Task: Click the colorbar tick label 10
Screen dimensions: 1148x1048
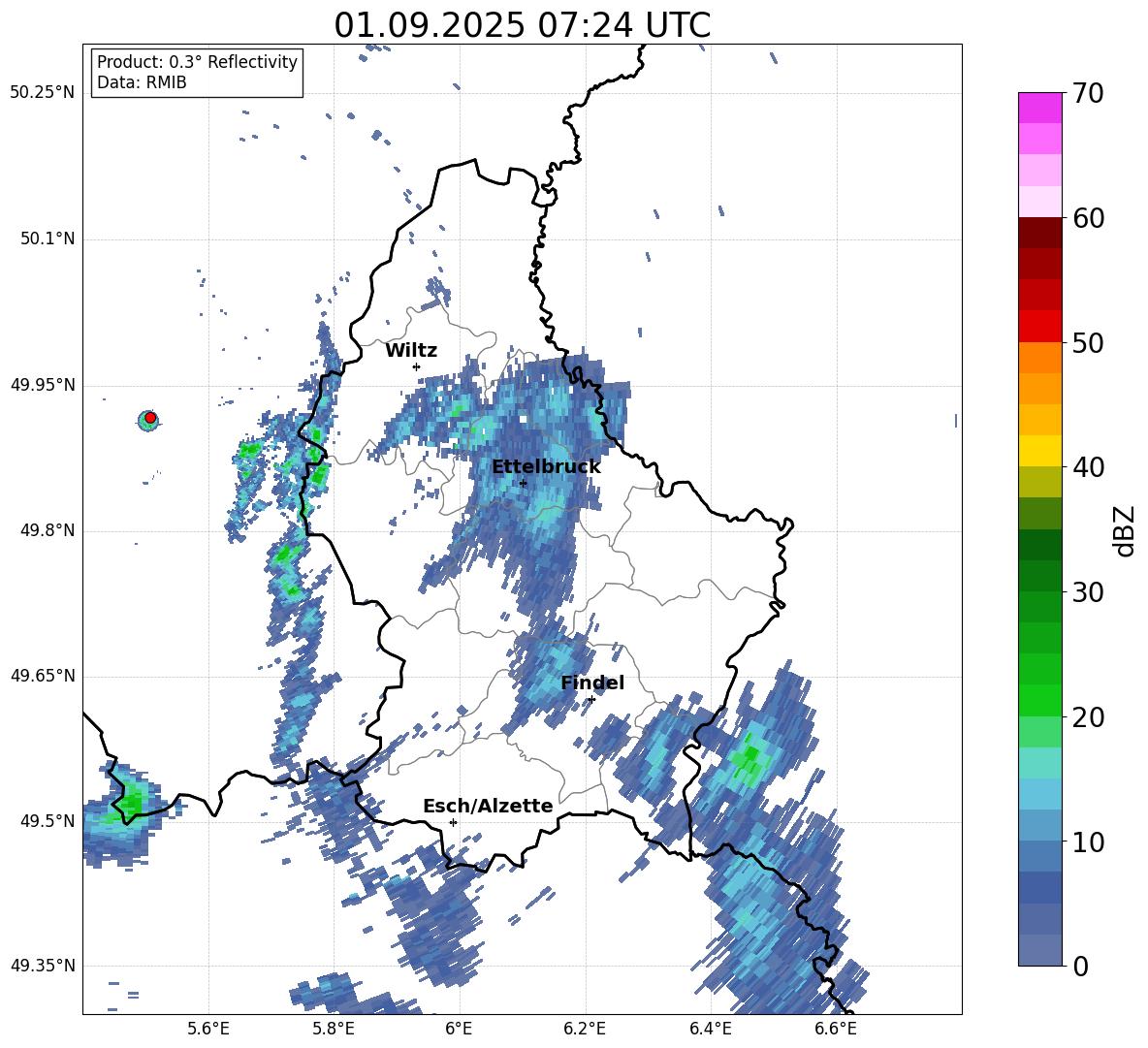Action: (1088, 842)
